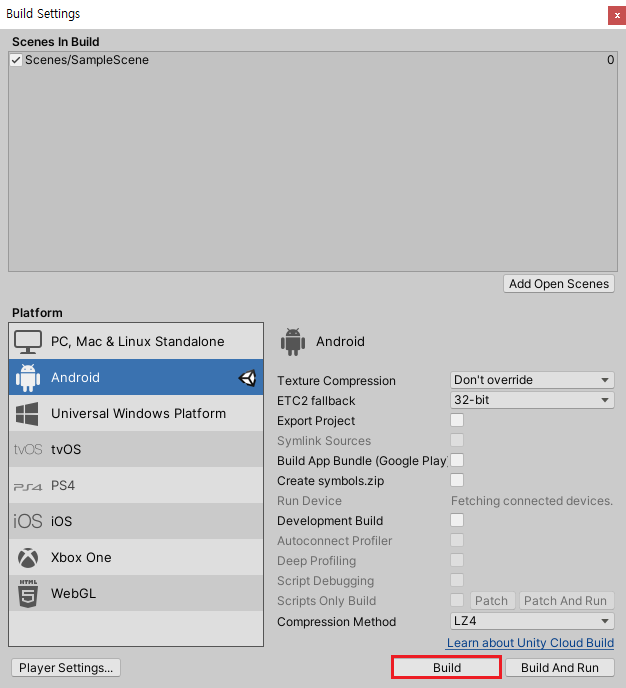Close the Build Settings window

pos(617,16)
